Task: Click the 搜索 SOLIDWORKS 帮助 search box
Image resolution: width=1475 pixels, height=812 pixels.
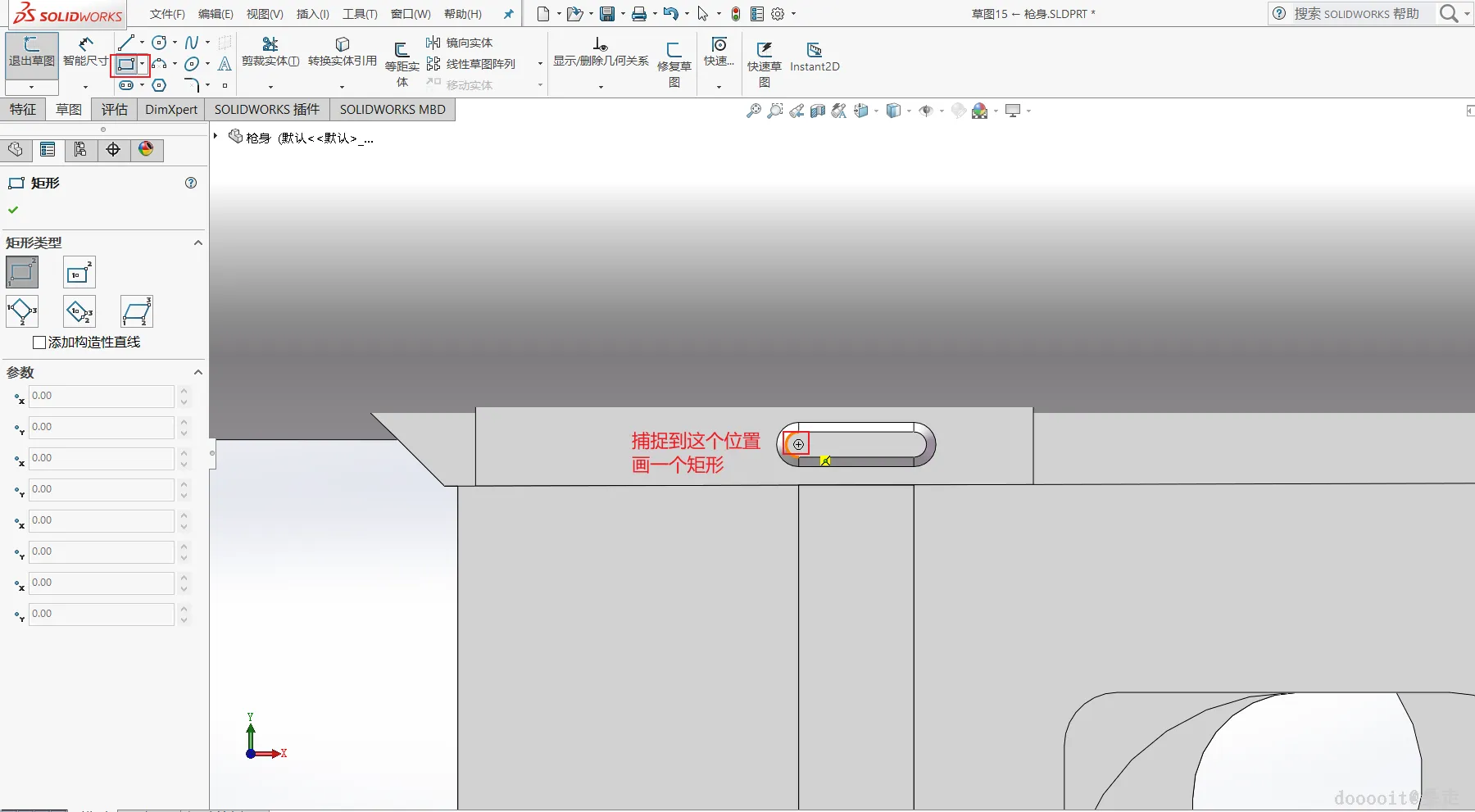Action: pos(1356,14)
